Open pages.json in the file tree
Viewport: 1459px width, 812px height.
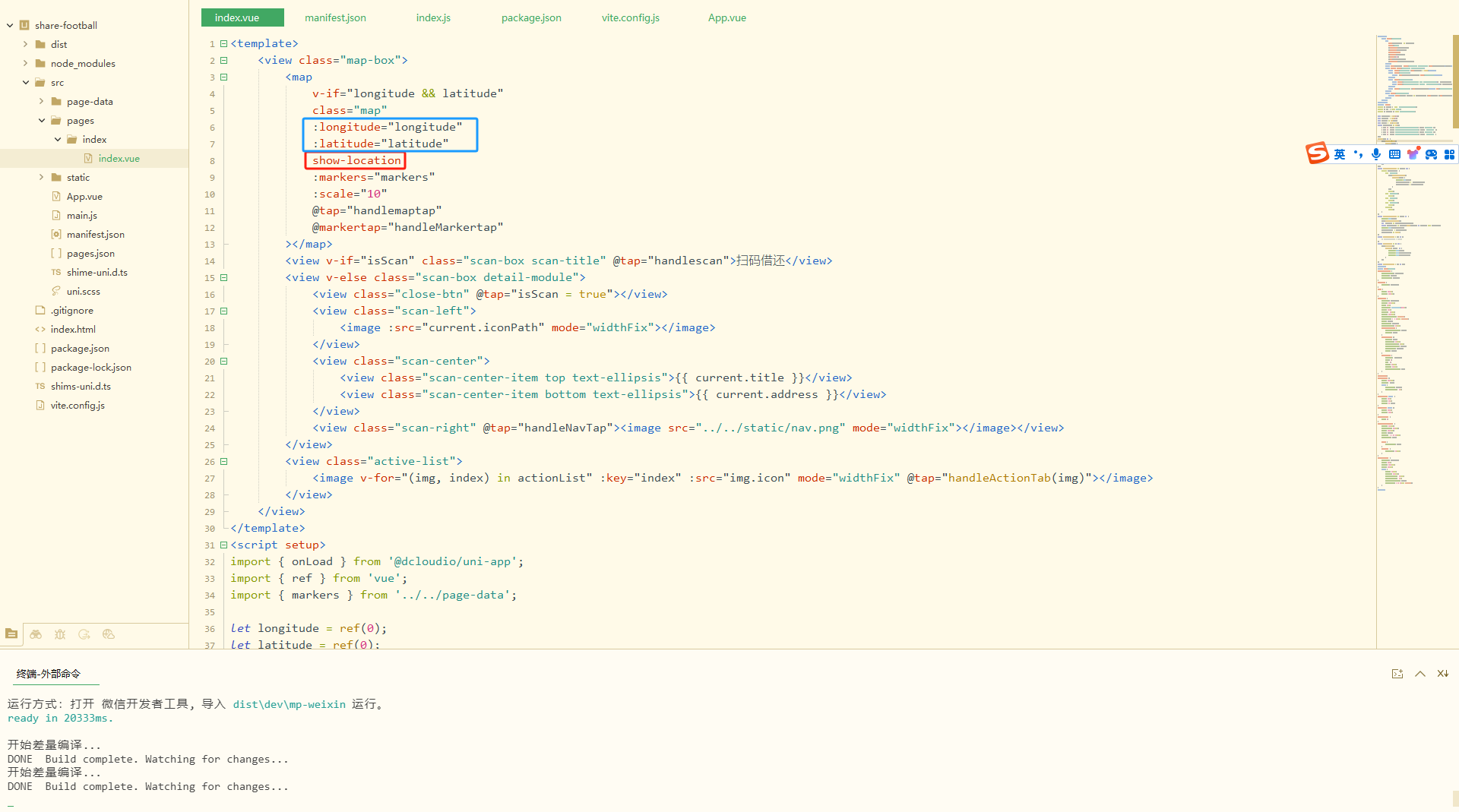[90, 253]
